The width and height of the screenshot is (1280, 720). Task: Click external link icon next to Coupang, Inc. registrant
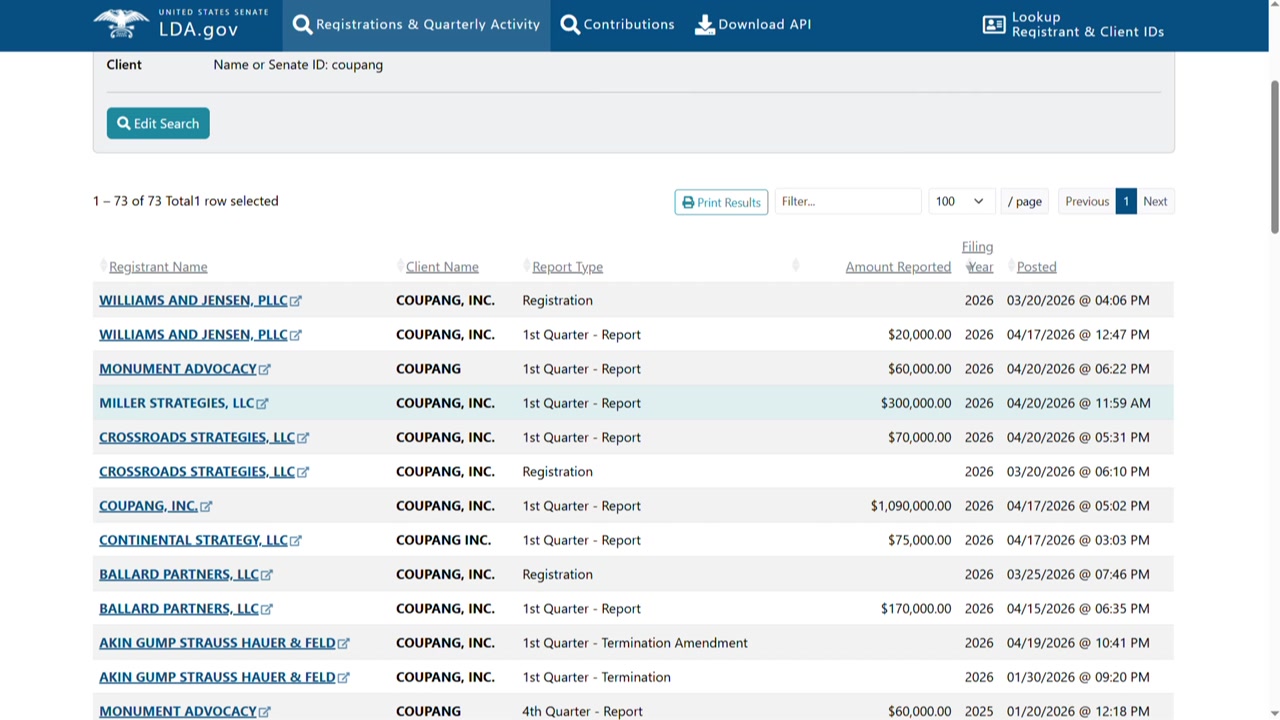coord(206,507)
